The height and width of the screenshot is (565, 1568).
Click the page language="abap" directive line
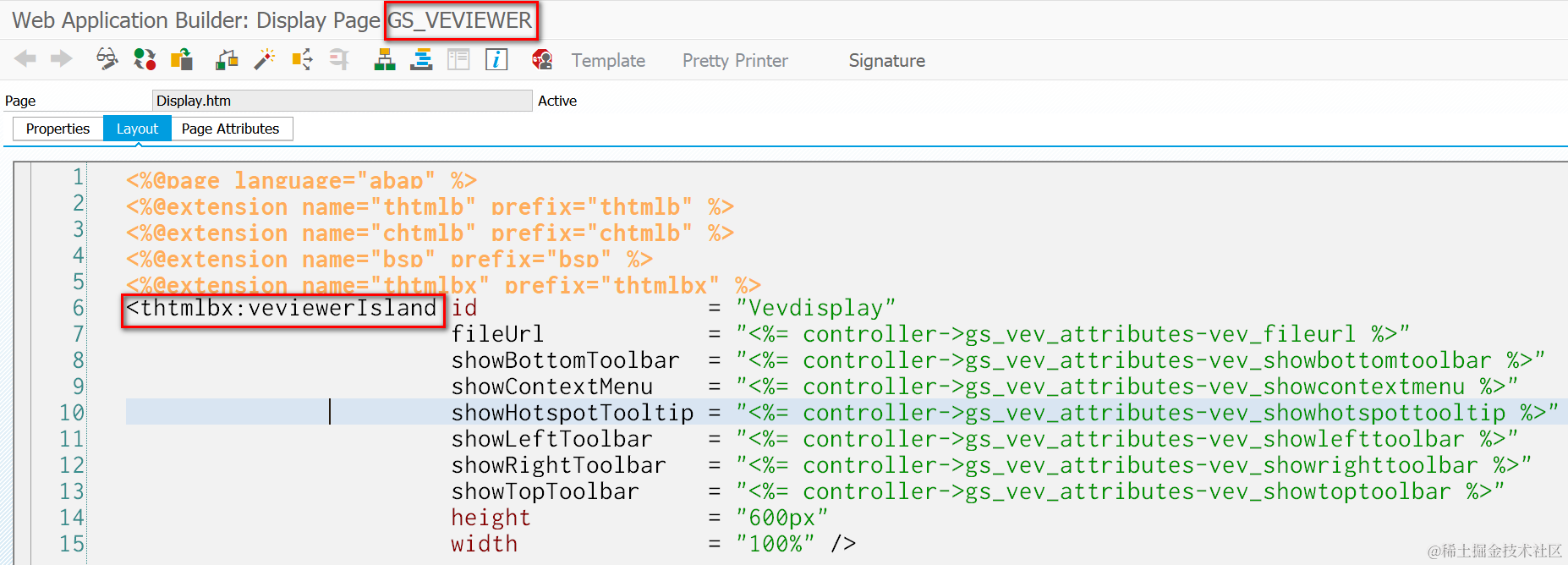pos(301,180)
